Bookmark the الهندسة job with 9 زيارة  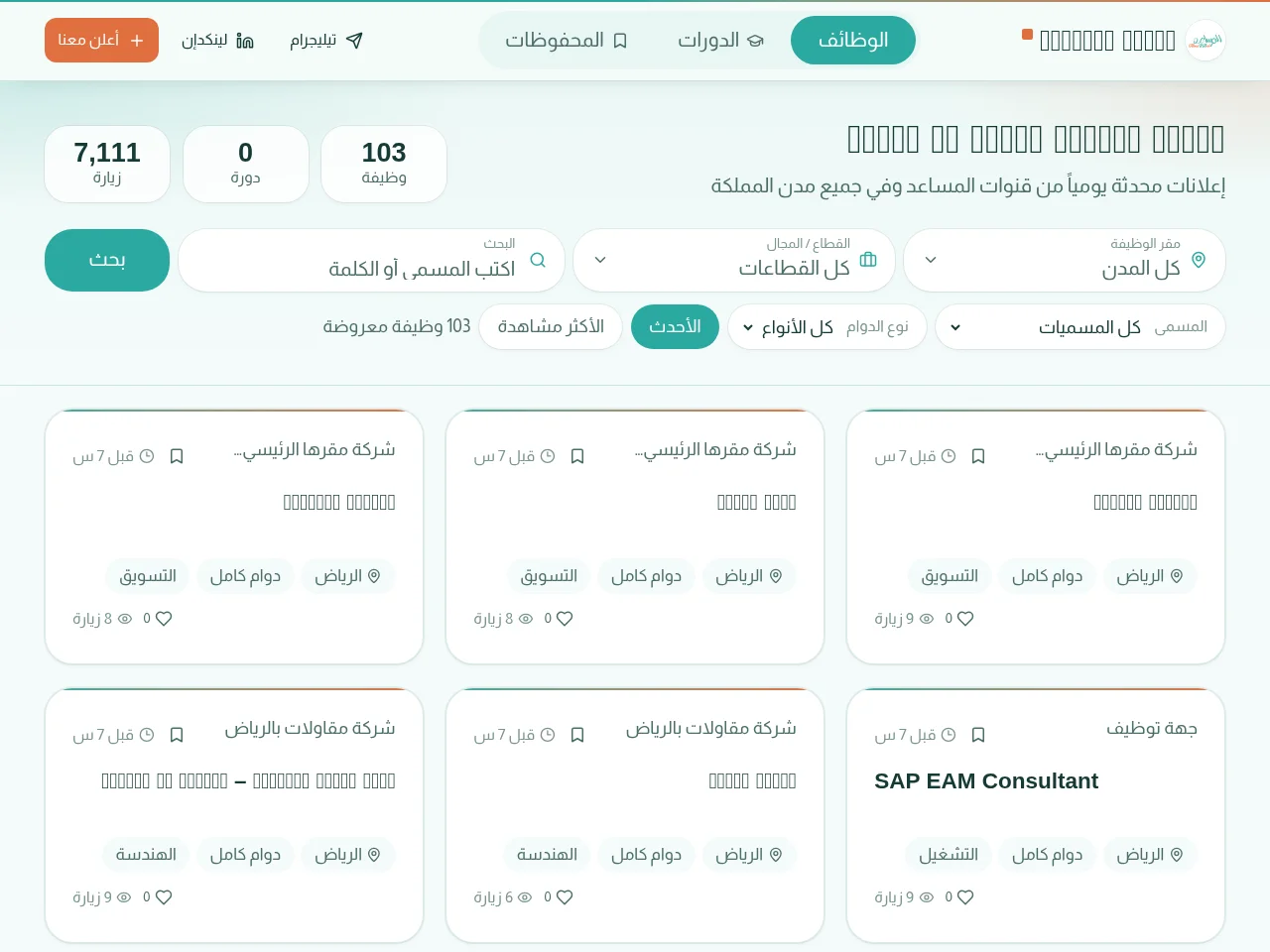pos(177,735)
